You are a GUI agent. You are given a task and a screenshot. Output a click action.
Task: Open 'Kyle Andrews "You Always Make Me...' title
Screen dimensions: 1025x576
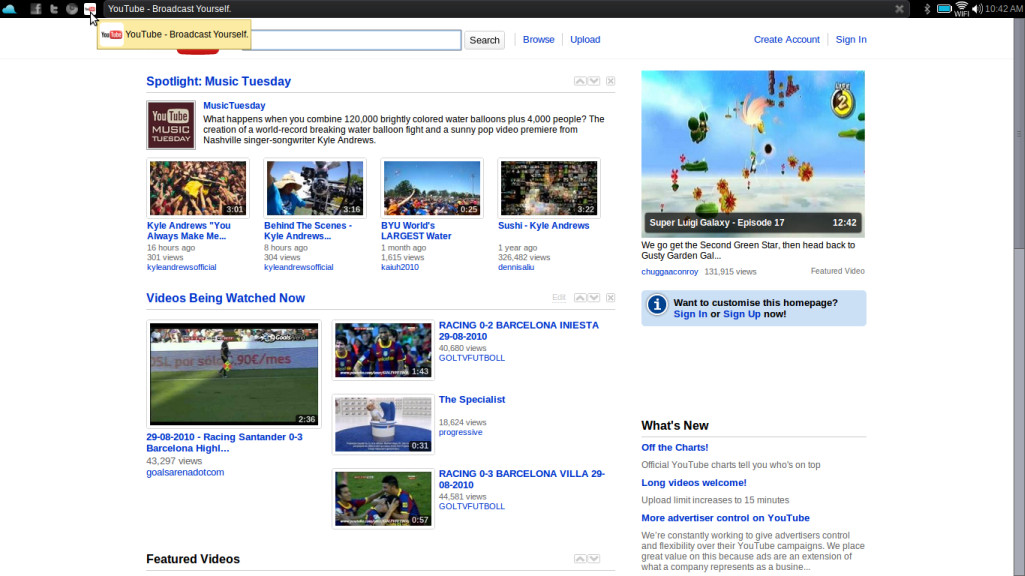click(189, 231)
